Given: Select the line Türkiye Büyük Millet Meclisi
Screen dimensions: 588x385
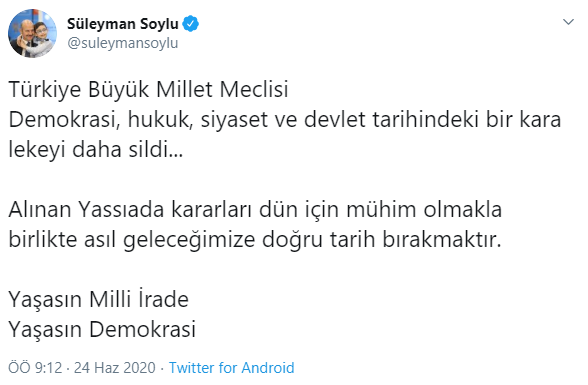Looking at the screenshot, I should click(148, 90).
